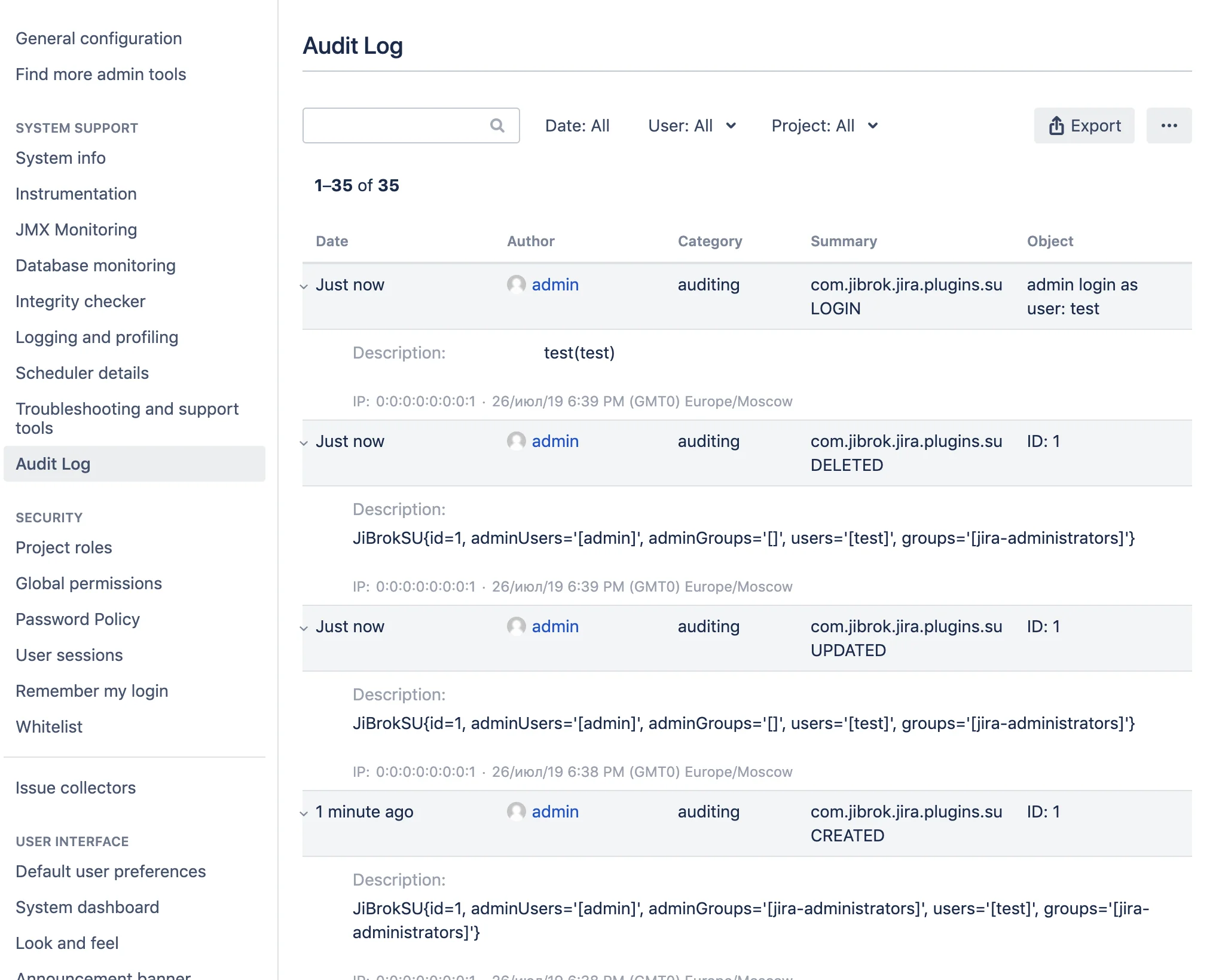Click 'test(test)' description value
The height and width of the screenshot is (980, 1216).
(x=579, y=353)
